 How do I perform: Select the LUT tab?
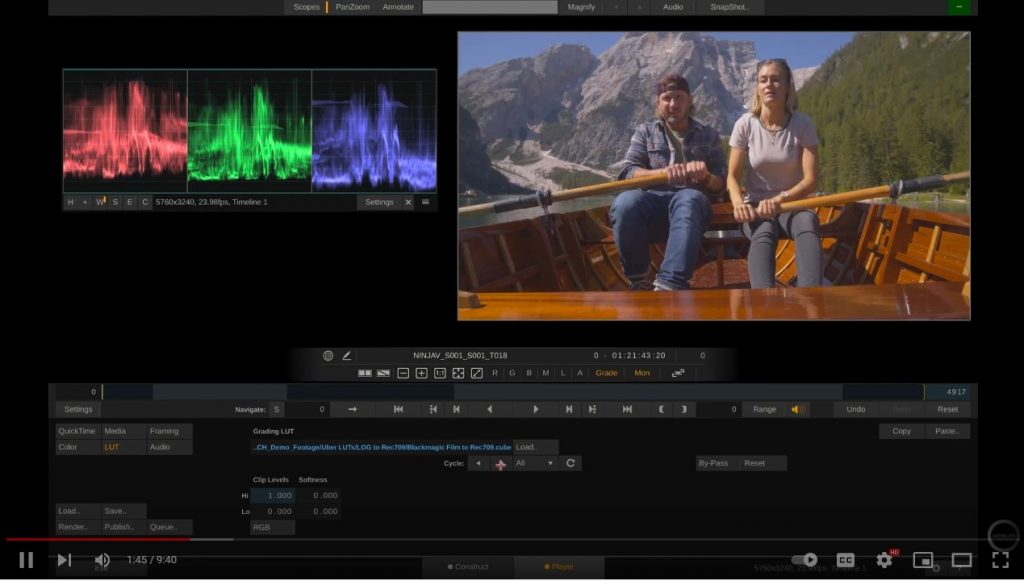click(123, 448)
